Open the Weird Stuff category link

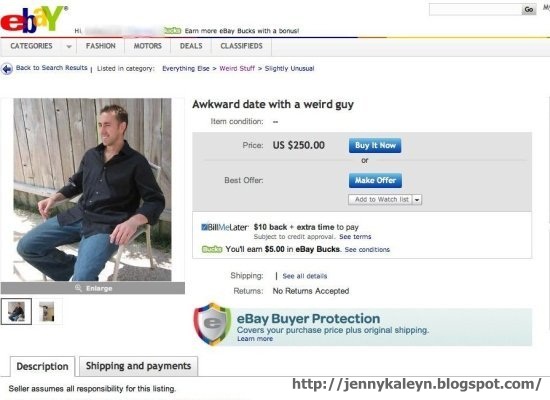237,68
